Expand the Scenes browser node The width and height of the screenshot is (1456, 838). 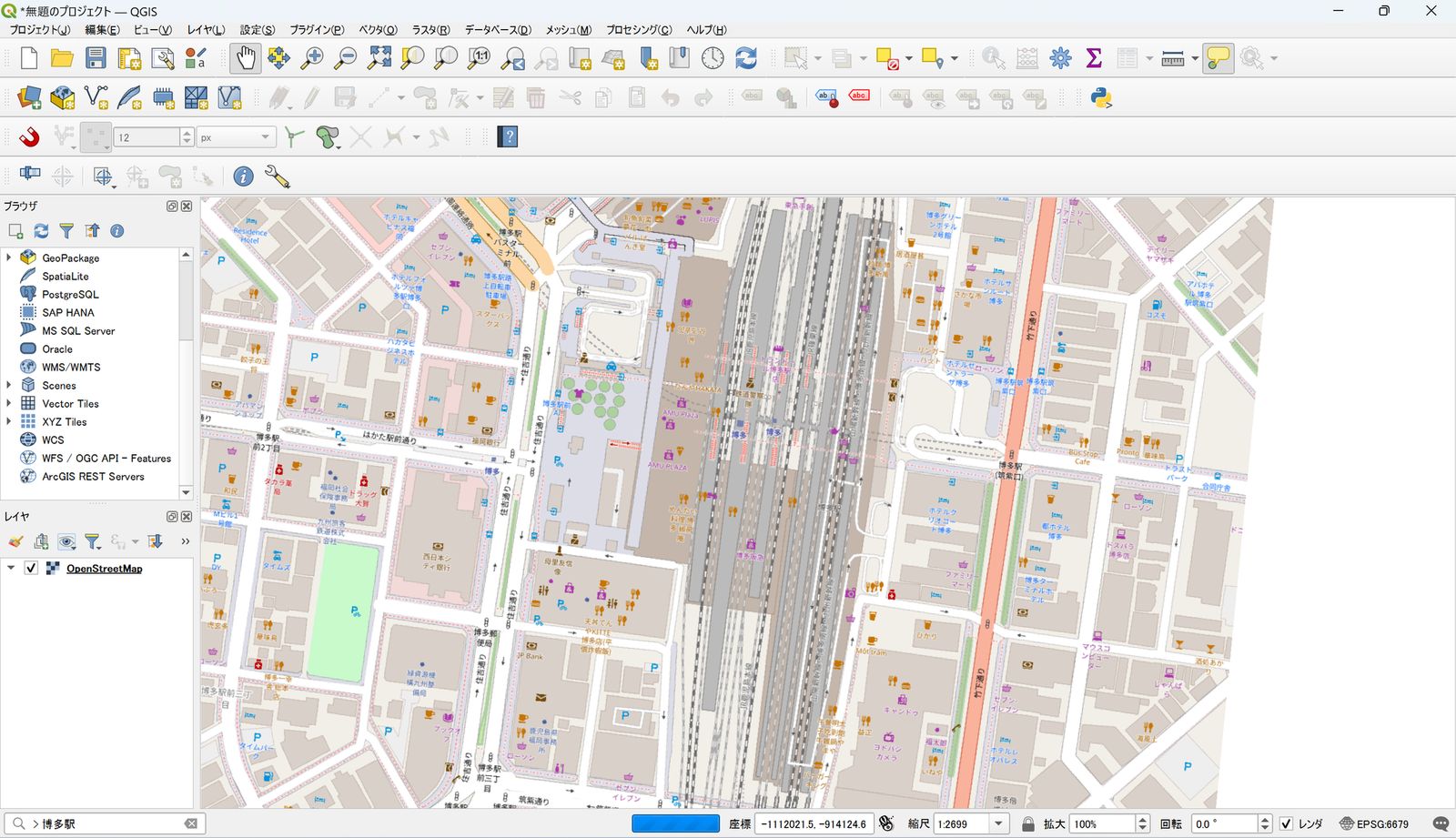click(9, 385)
